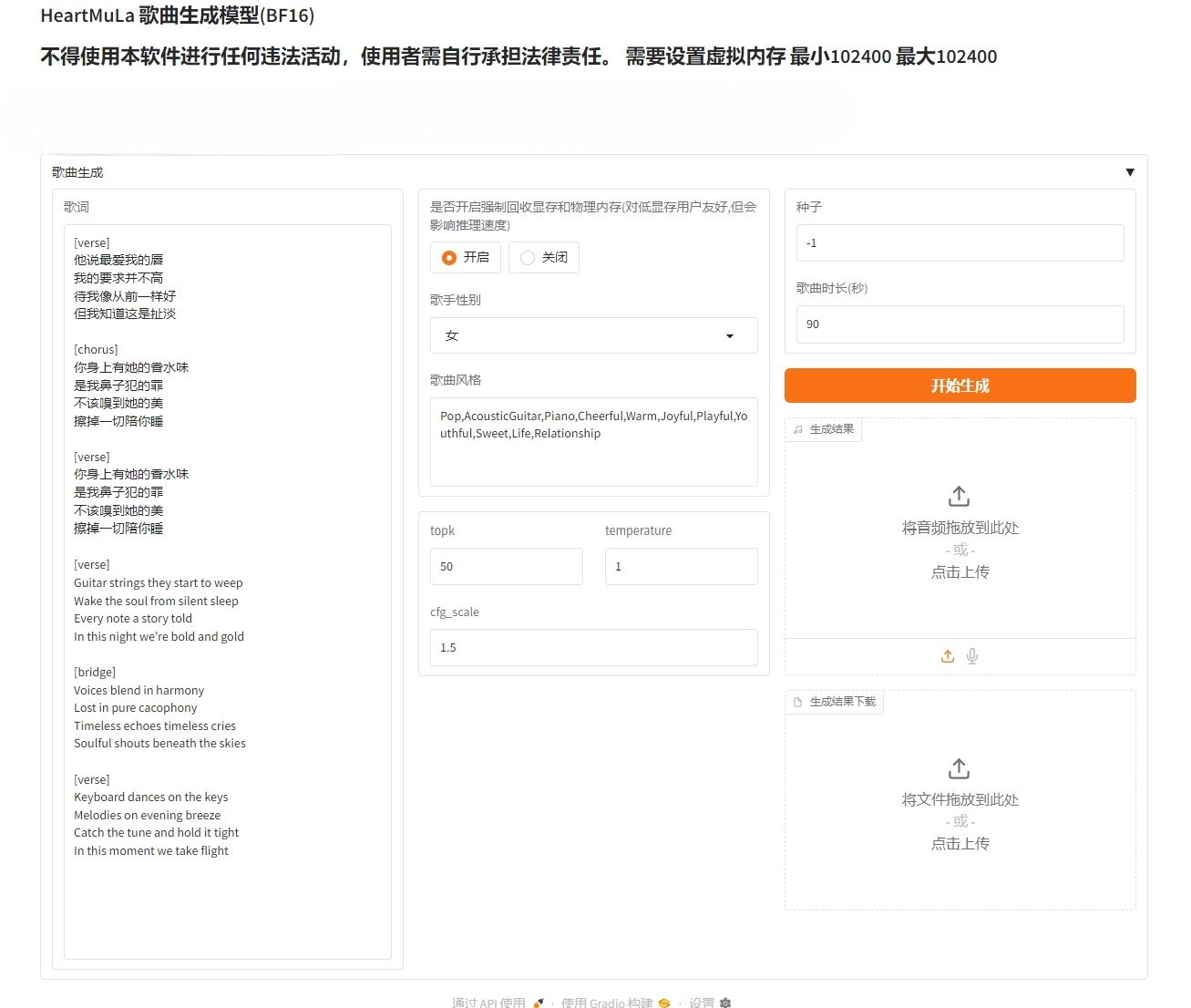Click the 通过 API 使用 footer link
Screen dimensions: 1191x1008
pos(489,1003)
